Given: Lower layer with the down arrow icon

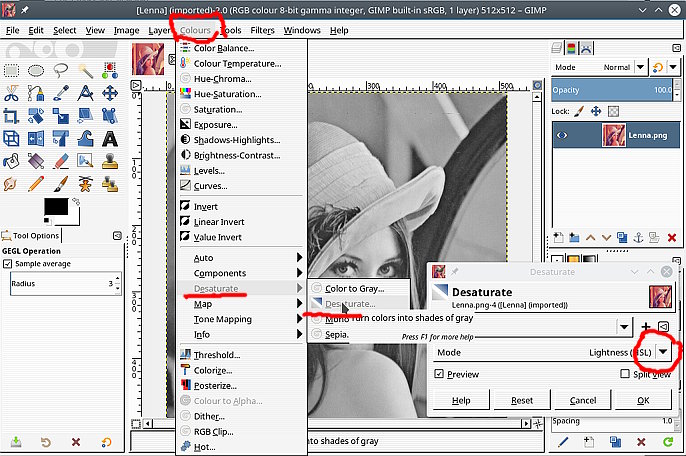Looking at the screenshot, I should pyautogui.click(x=606, y=238).
